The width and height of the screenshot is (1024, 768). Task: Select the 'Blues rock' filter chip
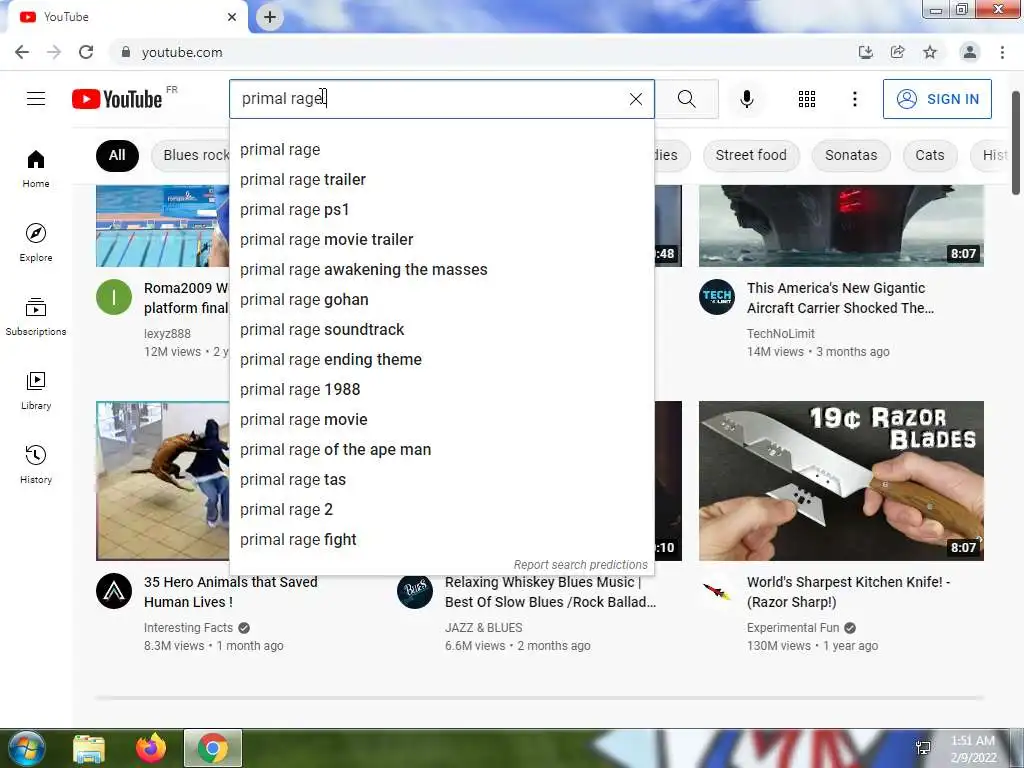[x=191, y=155]
